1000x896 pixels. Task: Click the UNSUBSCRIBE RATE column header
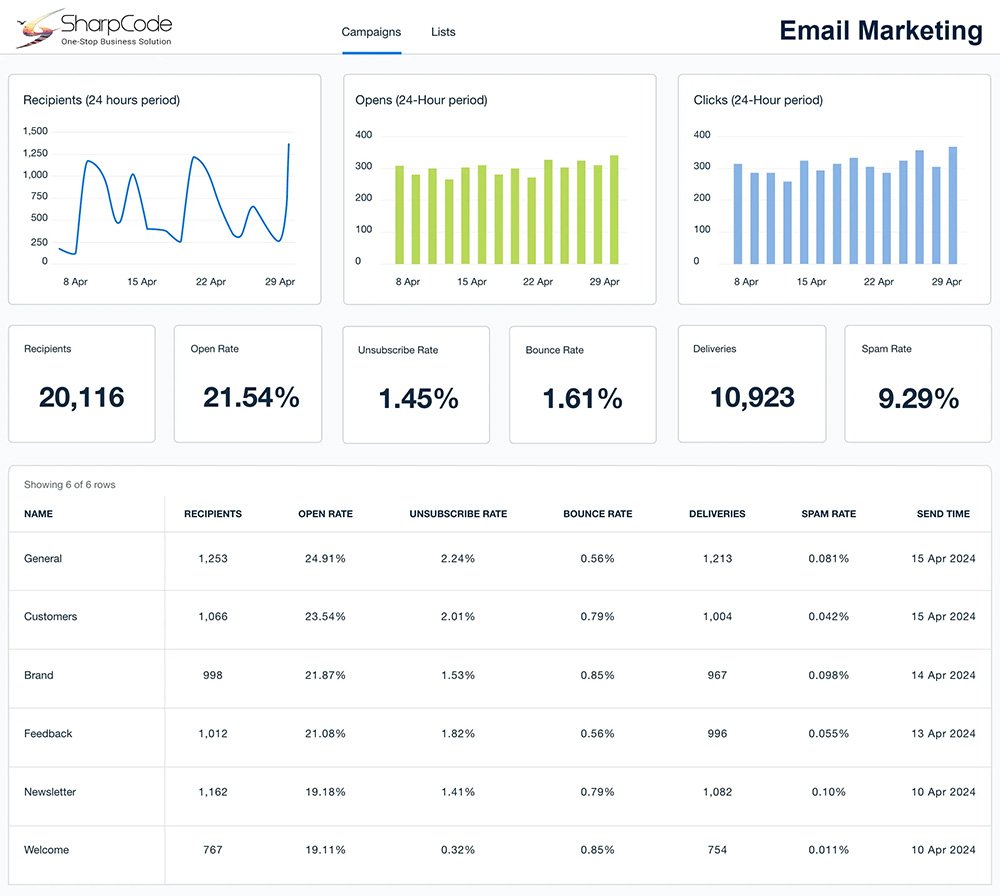[458, 514]
